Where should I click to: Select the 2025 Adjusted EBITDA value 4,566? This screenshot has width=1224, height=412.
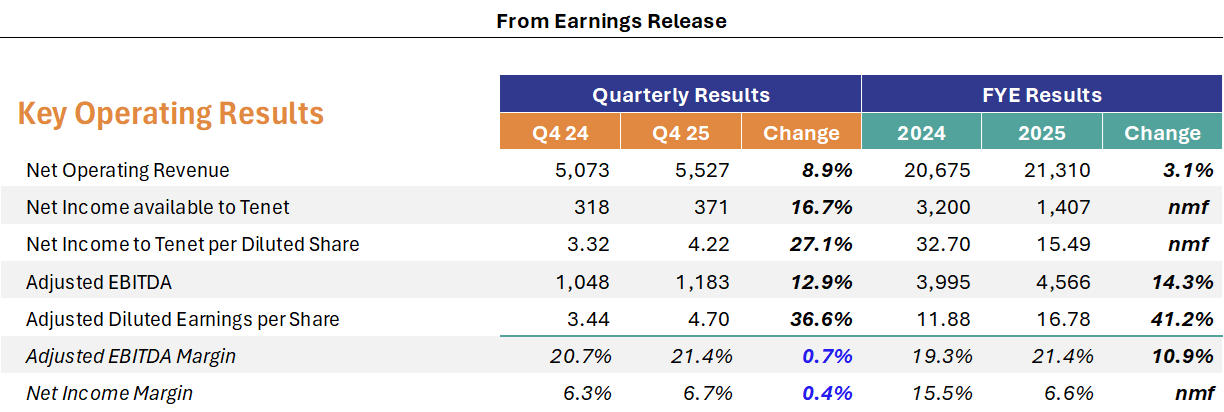[x=1065, y=282]
